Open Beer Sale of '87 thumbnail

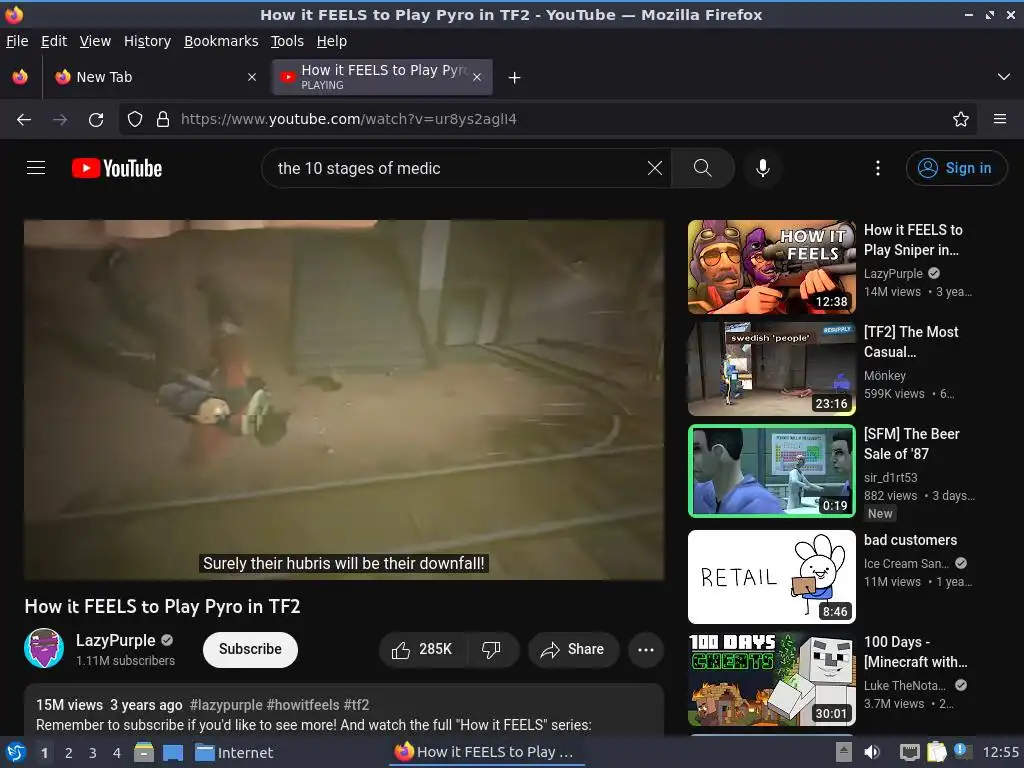pyautogui.click(x=771, y=471)
